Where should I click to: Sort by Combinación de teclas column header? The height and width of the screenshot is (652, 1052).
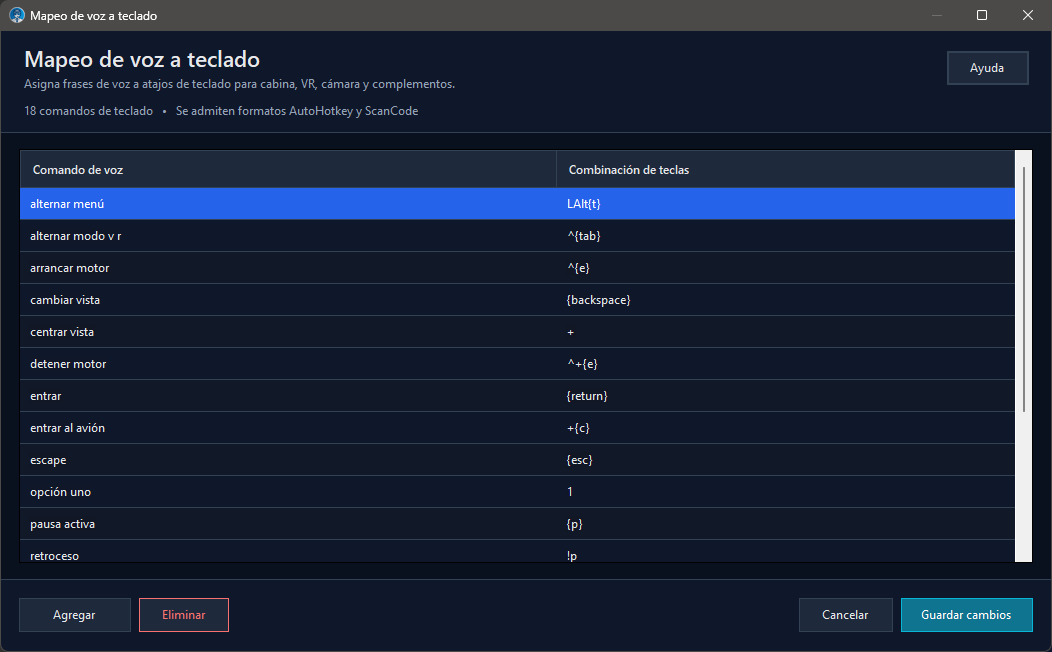pyautogui.click(x=786, y=170)
